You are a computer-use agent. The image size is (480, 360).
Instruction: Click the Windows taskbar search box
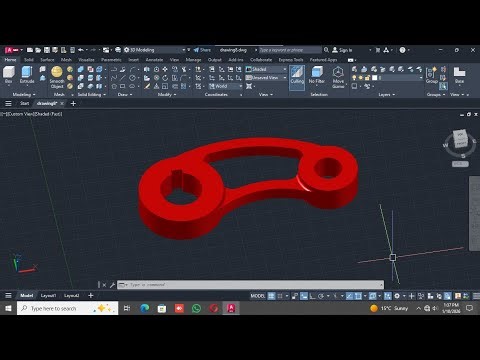[68, 308]
